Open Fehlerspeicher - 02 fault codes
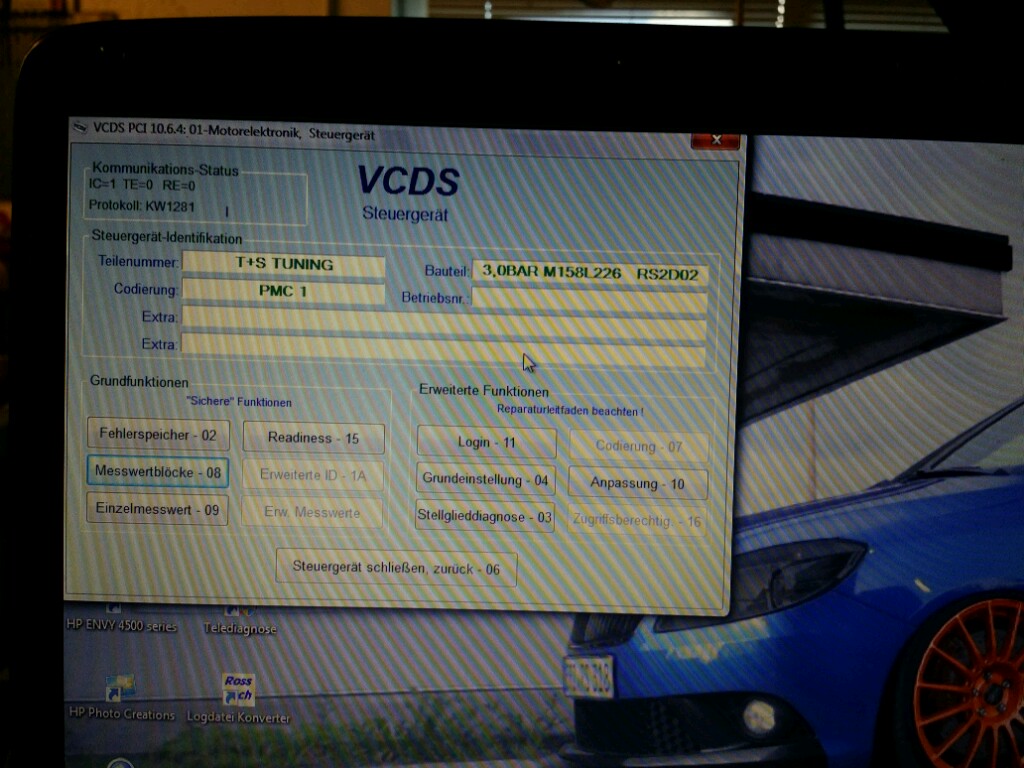1024x768 pixels. (x=158, y=435)
